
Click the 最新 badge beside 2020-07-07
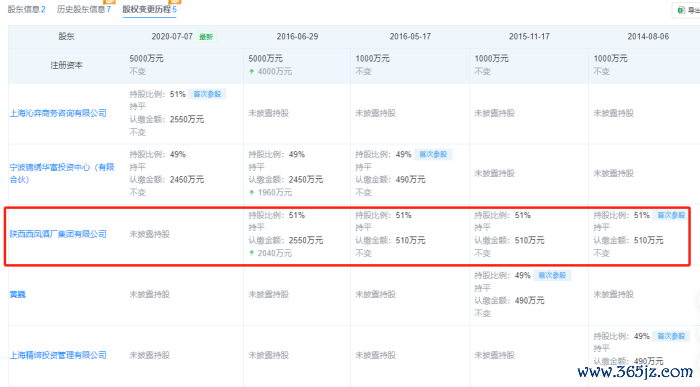tap(206, 37)
